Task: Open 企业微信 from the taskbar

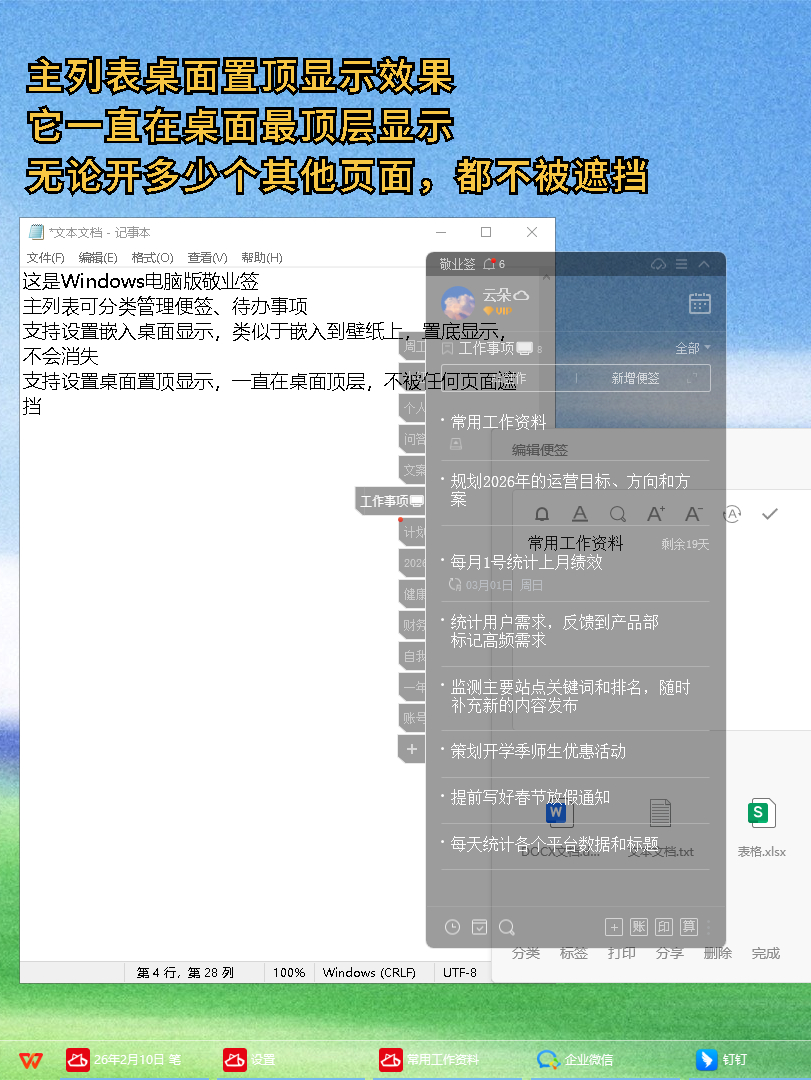Action: [575, 1059]
